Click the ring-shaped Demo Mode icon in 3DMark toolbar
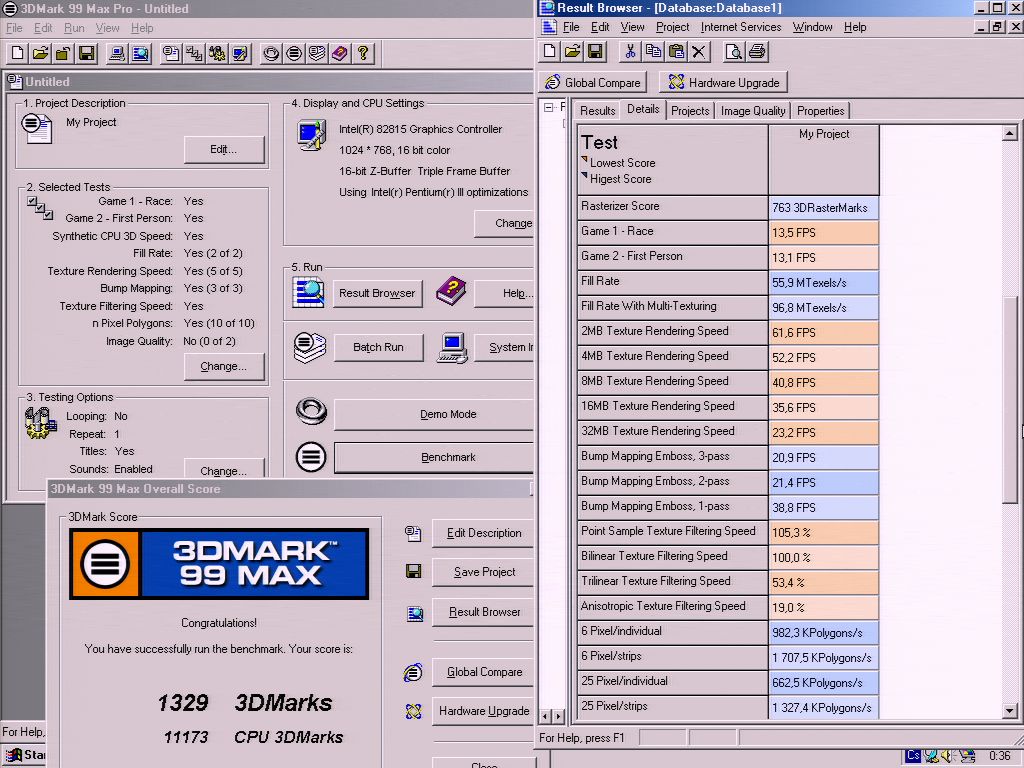 pos(272,54)
